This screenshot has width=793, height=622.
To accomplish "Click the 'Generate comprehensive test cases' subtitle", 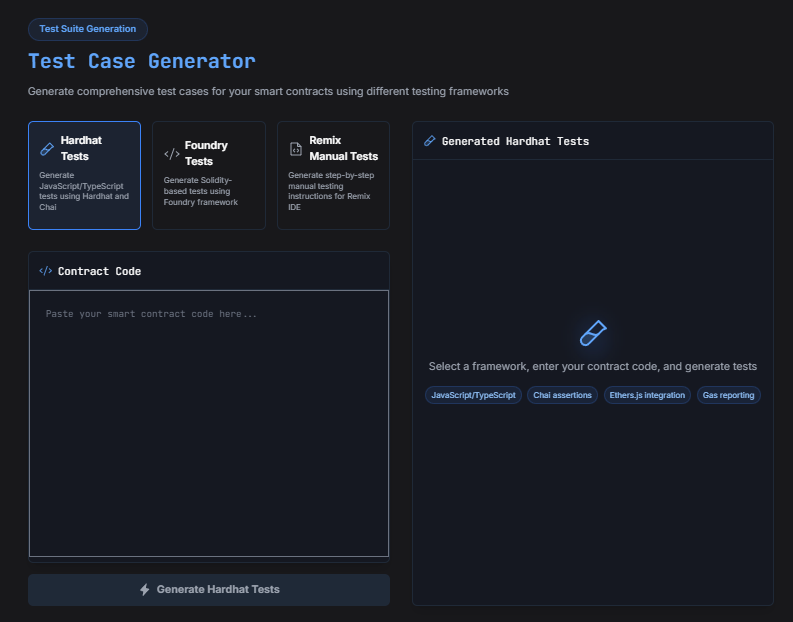I will pyautogui.click(x=268, y=92).
